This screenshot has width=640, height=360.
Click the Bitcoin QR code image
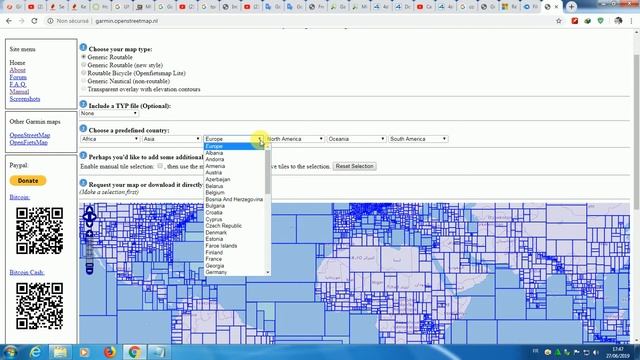click(x=40, y=231)
